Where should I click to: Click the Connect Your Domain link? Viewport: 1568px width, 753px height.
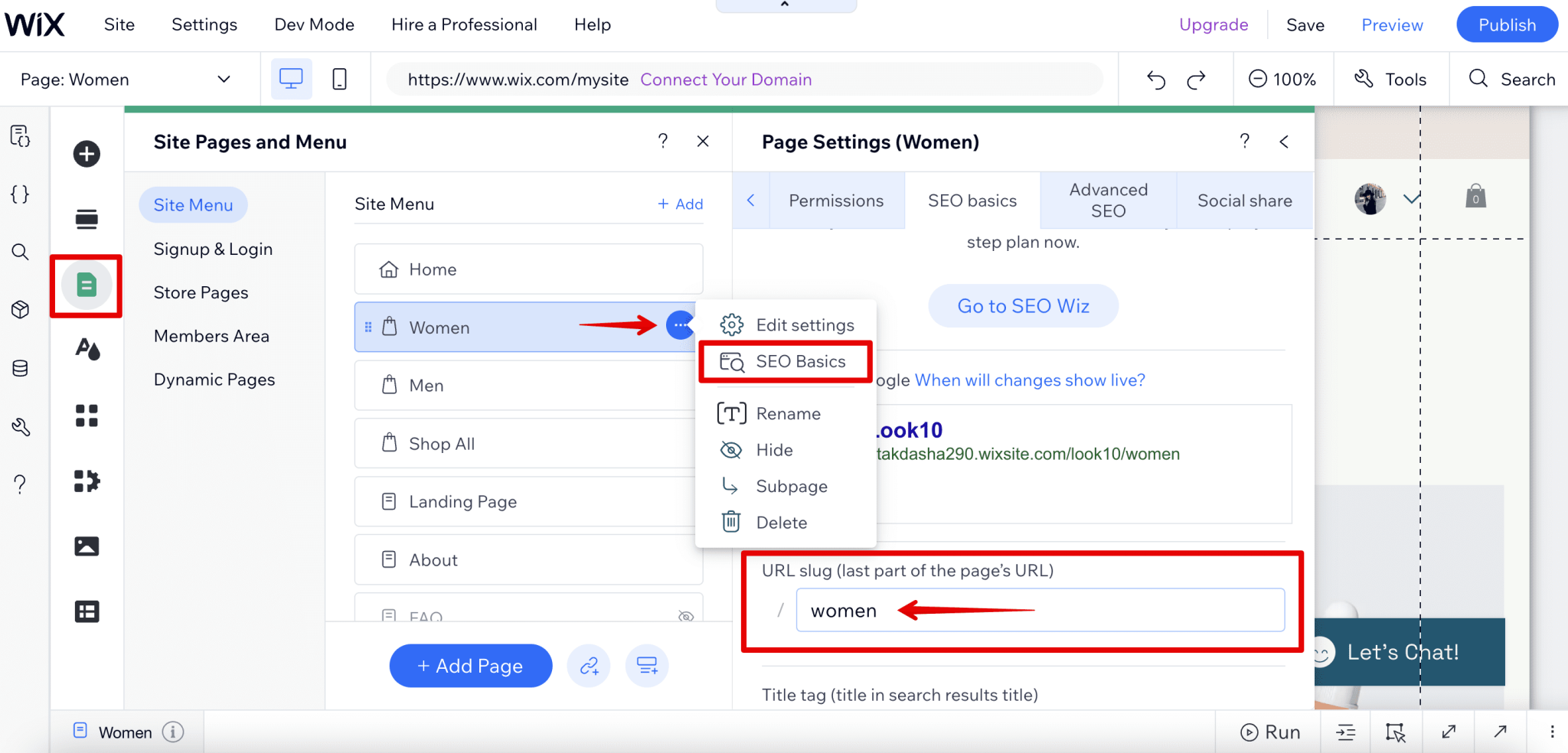[x=725, y=79]
